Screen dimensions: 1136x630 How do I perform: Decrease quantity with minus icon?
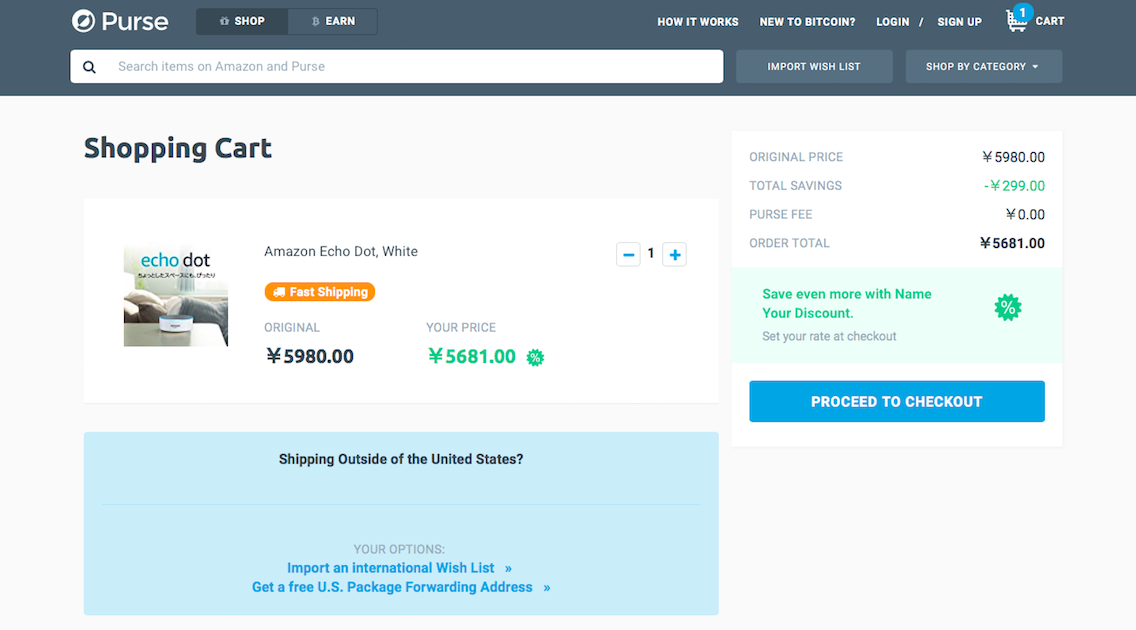629,255
